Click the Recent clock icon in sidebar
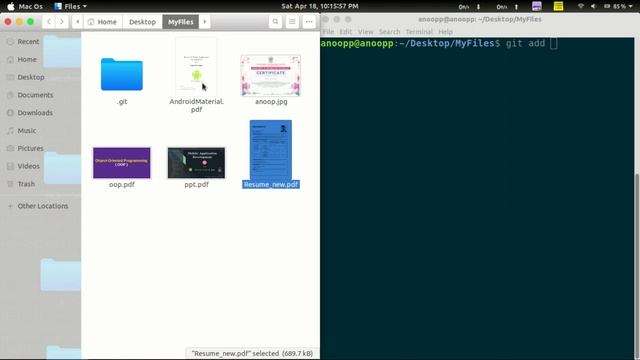This screenshot has width=640, height=360. (10, 42)
